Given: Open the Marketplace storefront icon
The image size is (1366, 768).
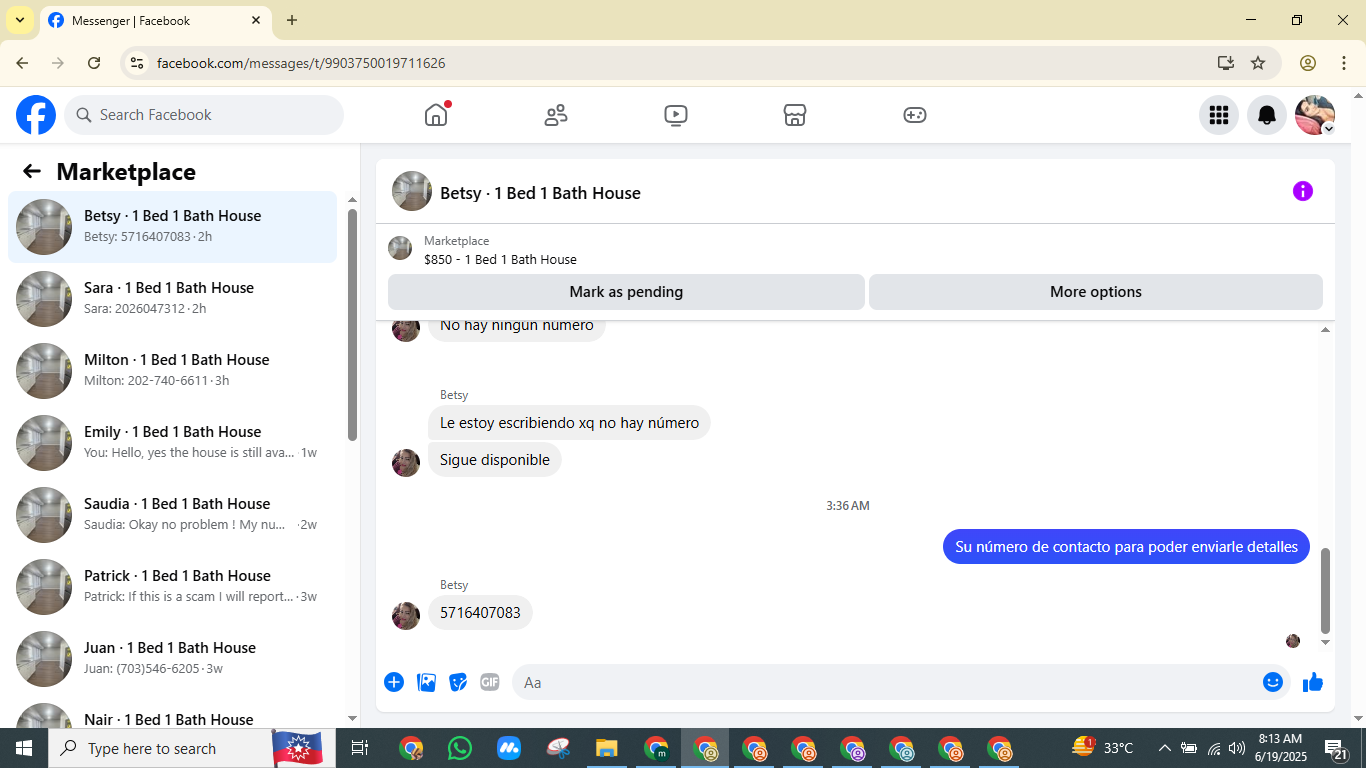Looking at the screenshot, I should (x=795, y=115).
